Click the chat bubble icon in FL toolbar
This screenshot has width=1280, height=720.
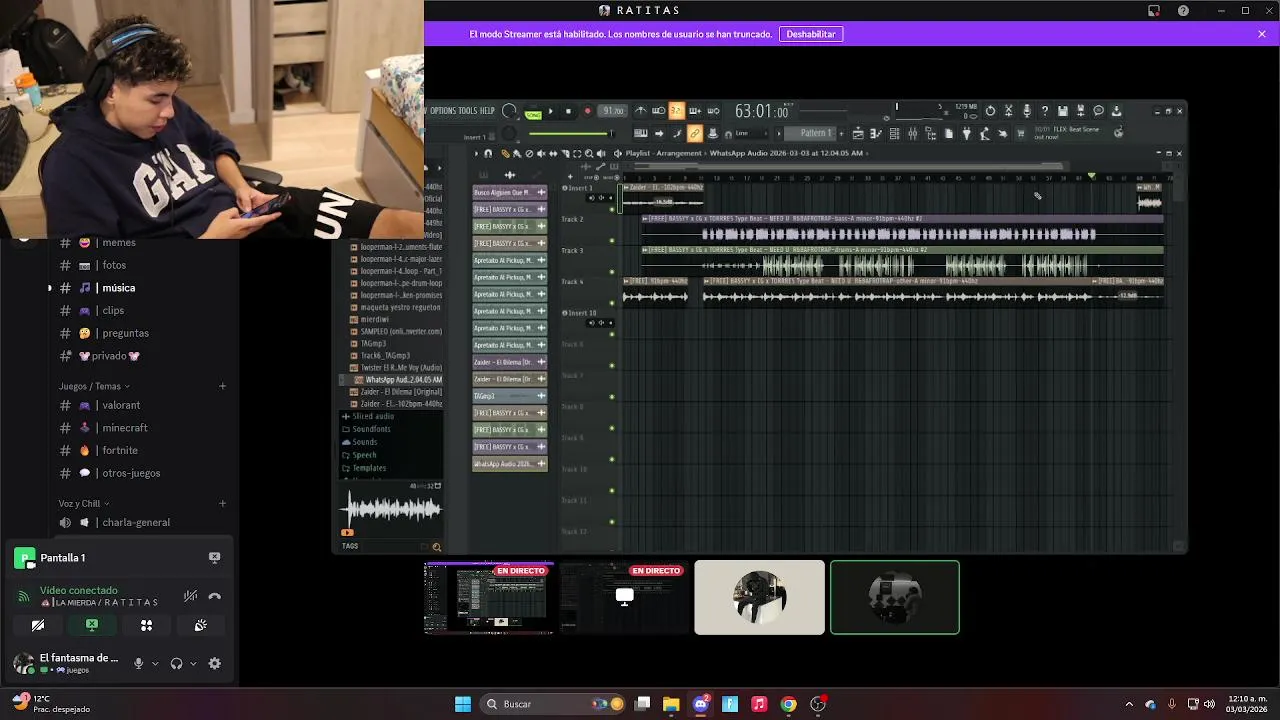(1098, 111)
